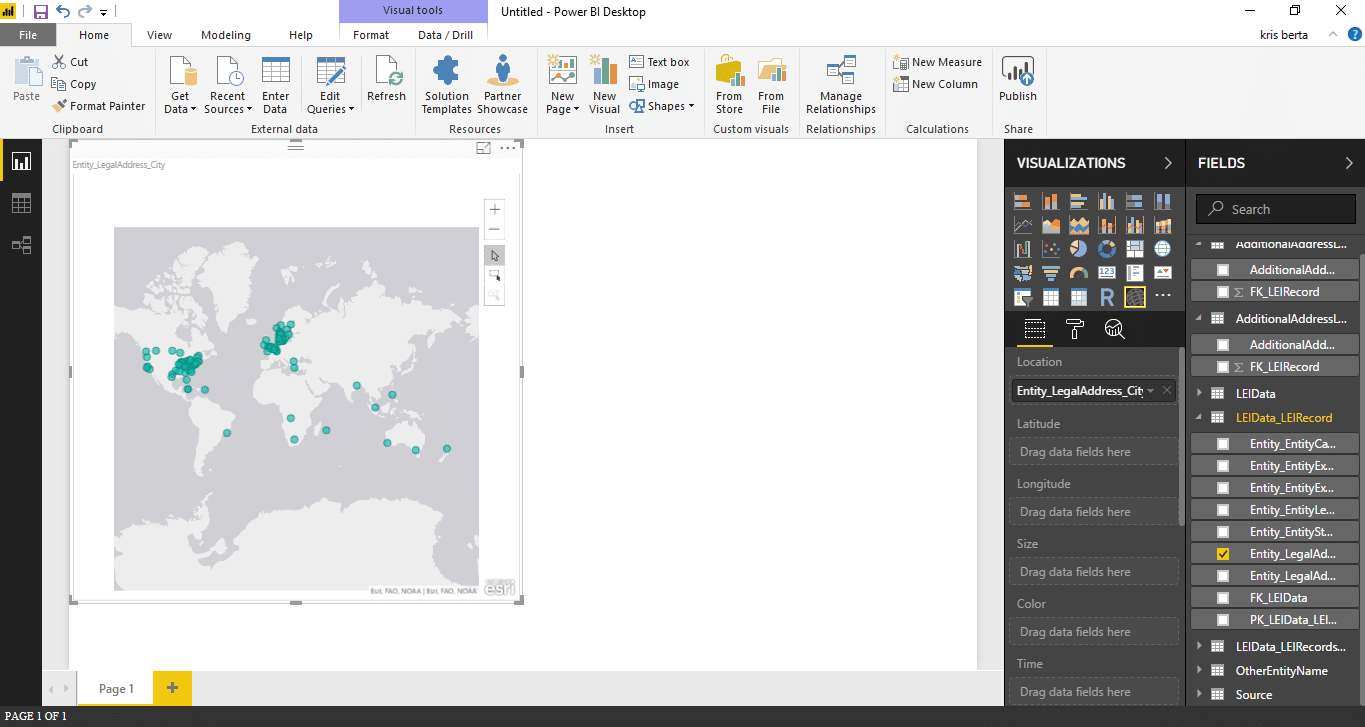Select the filled map visual

(1023, 273)
